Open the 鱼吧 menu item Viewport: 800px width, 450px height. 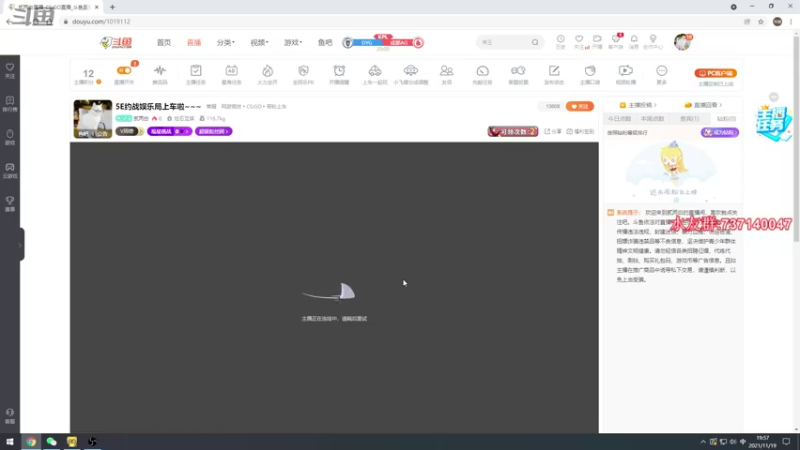point(325,42)
